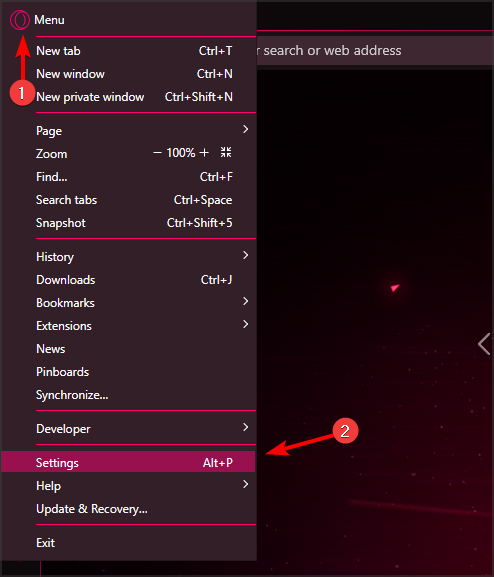This screenshot has height=577, width=494.
Task: Open a New window
Action: [x=128, y=74]
